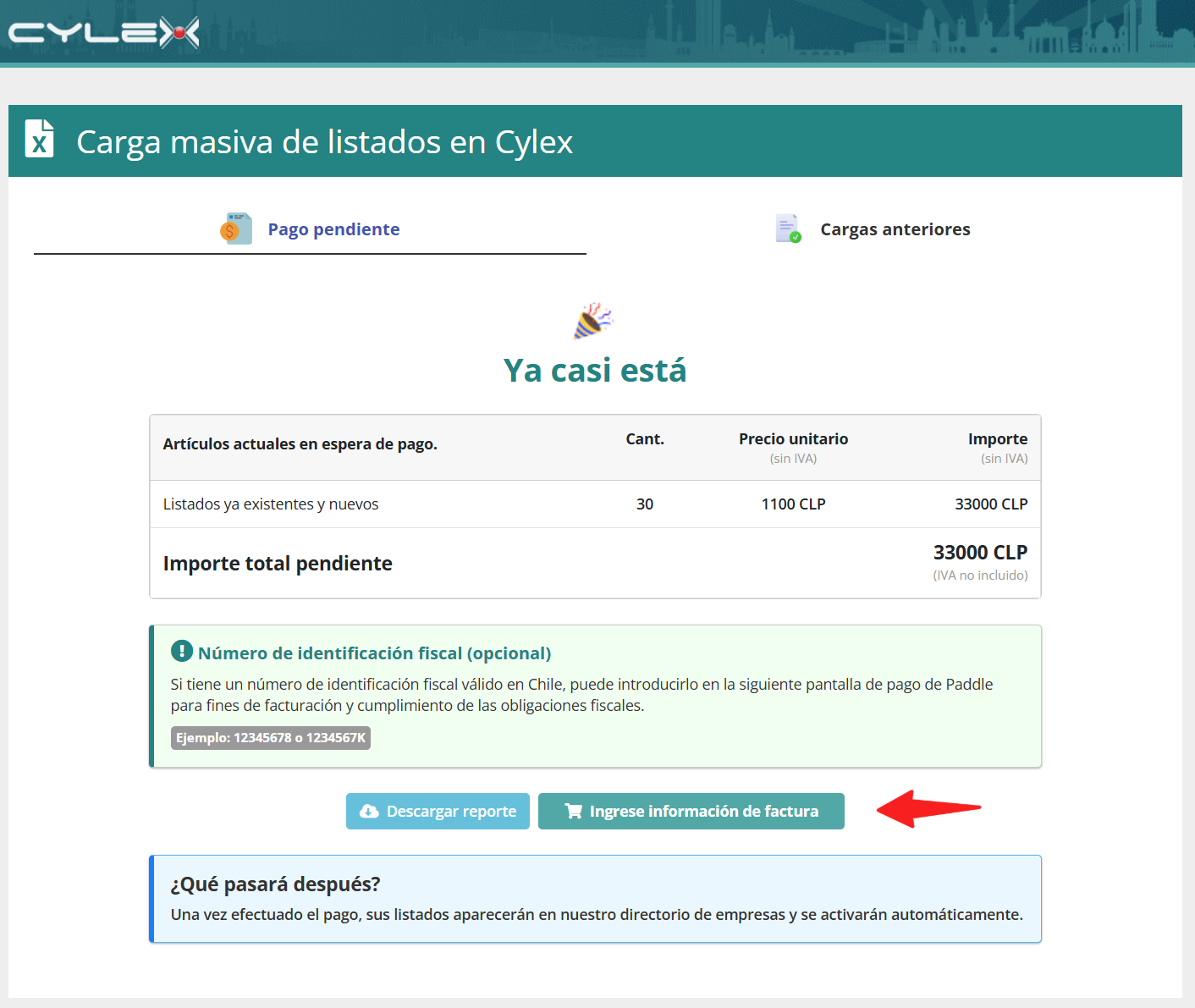Click the shopping cart icon

574,812
